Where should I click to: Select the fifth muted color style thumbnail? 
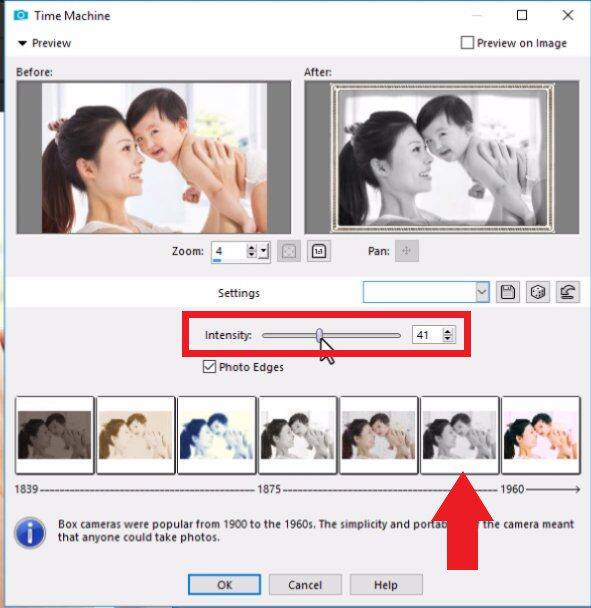pyautogui.click(x=379, y=435)
